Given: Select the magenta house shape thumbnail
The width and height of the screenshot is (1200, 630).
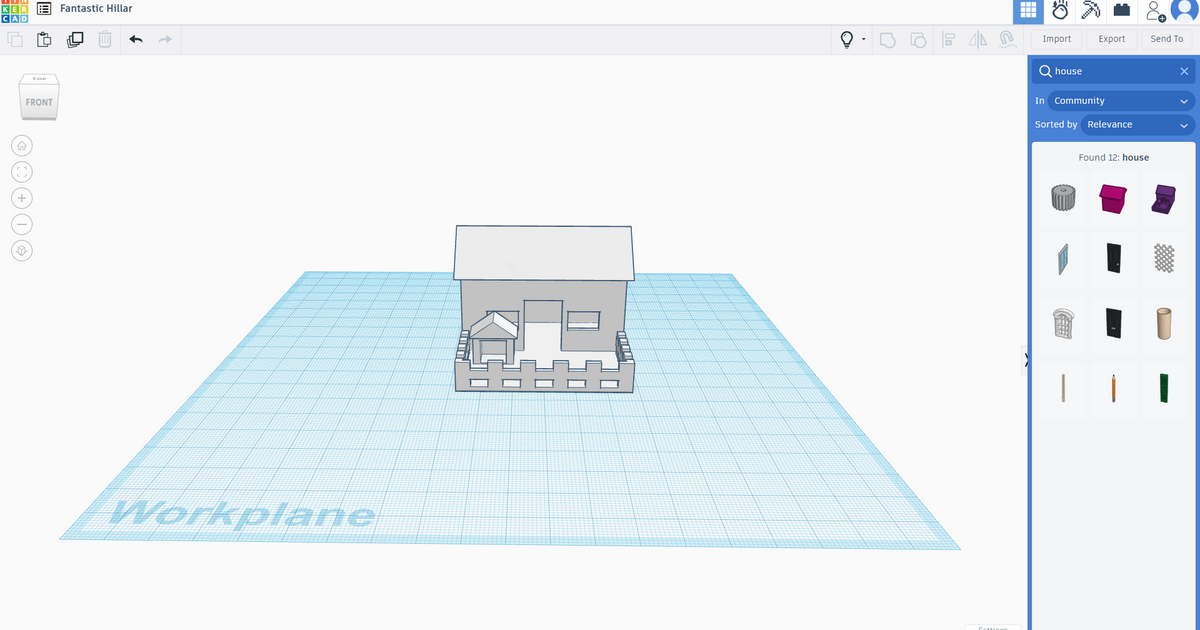Looking at the screenshot, I should 1113,198.
